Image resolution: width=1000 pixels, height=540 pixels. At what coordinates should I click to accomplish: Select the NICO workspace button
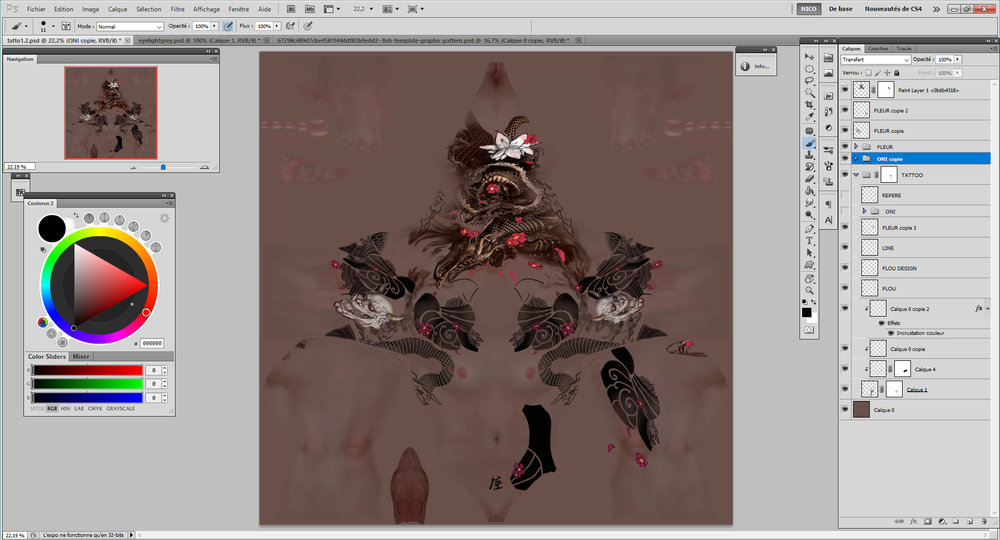click(x=809, y=9)
